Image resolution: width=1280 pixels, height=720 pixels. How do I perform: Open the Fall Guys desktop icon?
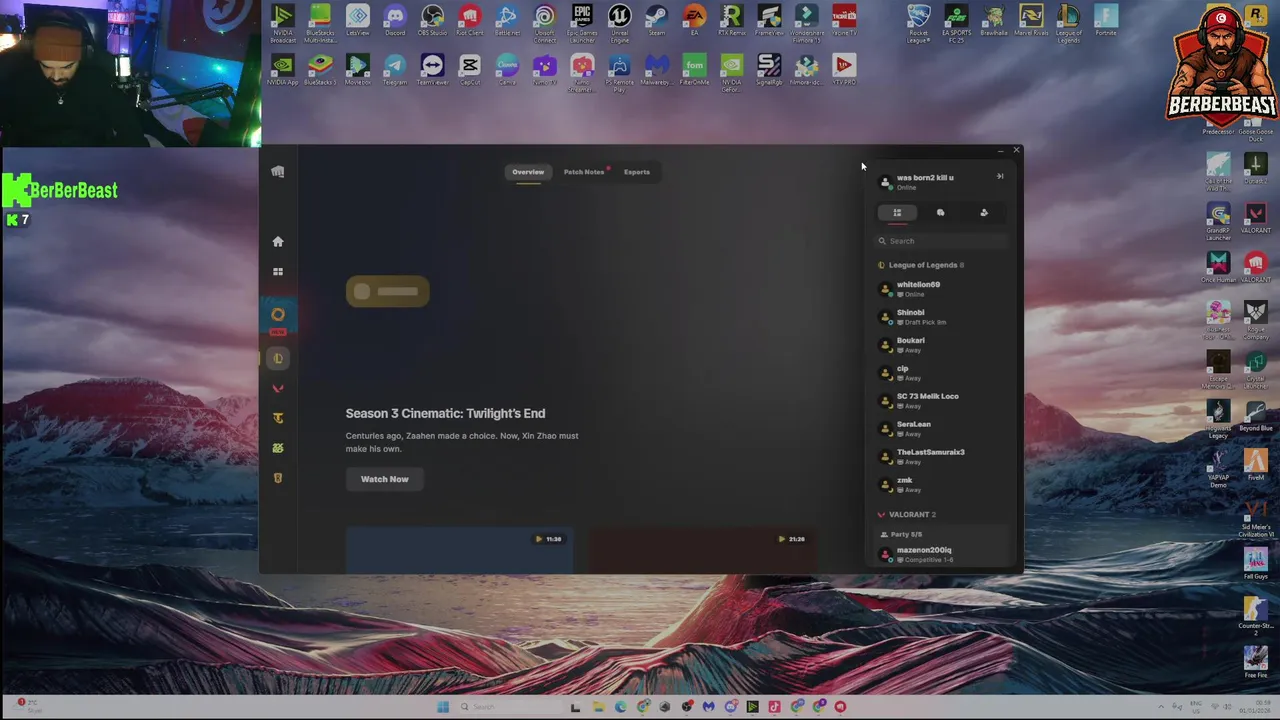(1256, 564)
